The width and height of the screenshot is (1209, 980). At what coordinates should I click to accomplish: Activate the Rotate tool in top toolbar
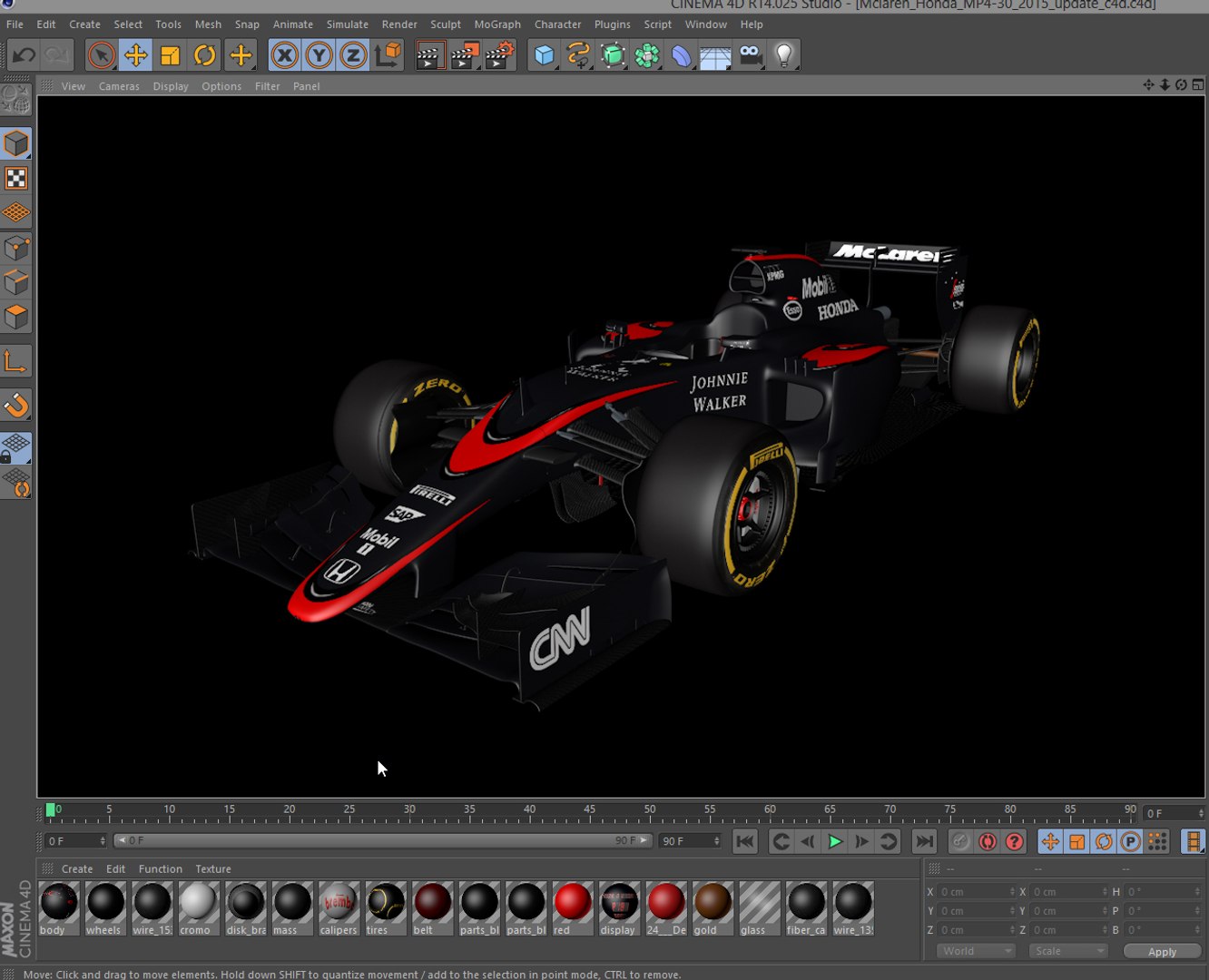pos(205,55)
